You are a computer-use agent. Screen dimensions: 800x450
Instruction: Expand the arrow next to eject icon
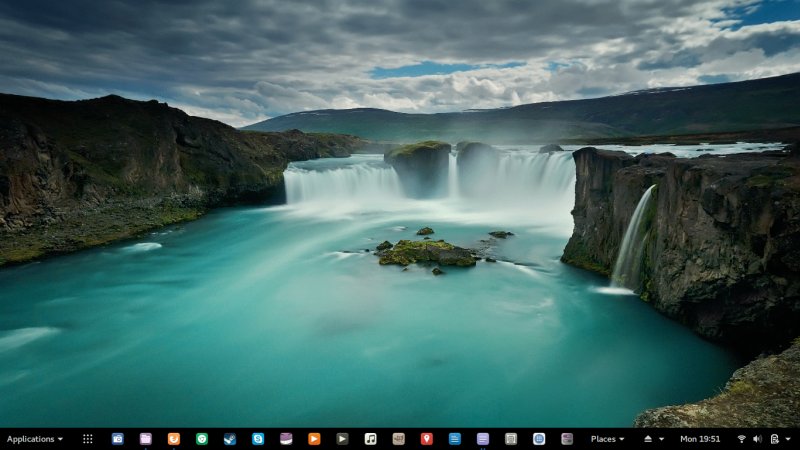(x=662, y=439)
